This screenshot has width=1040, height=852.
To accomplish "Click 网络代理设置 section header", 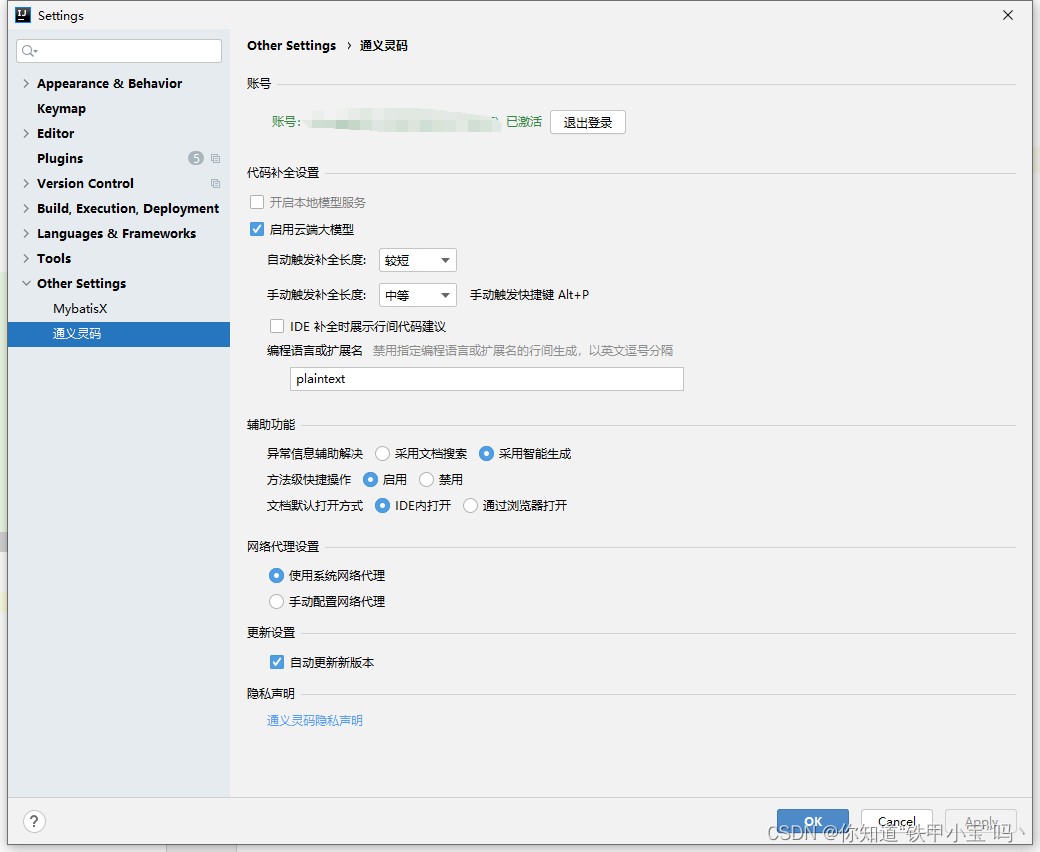I will 283,547.
